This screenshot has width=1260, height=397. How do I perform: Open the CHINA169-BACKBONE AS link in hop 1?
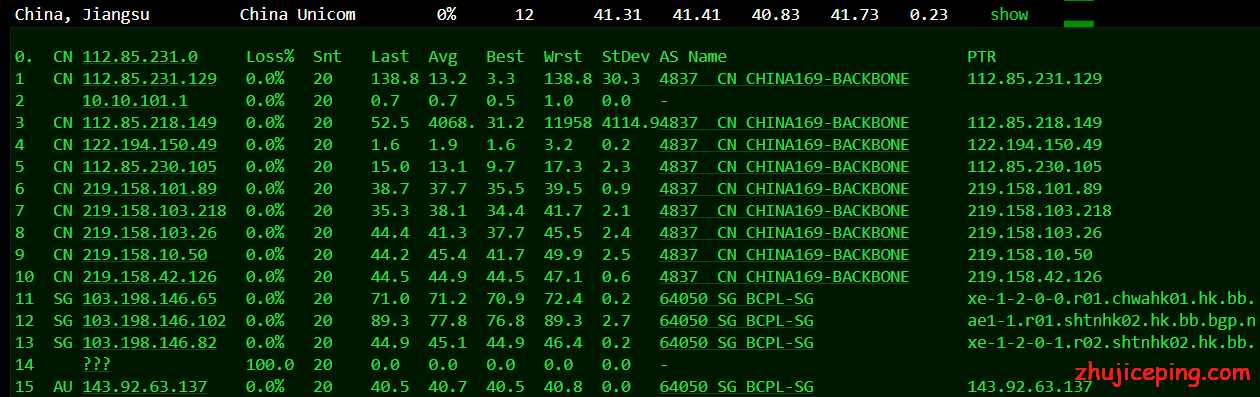(784, 79)
